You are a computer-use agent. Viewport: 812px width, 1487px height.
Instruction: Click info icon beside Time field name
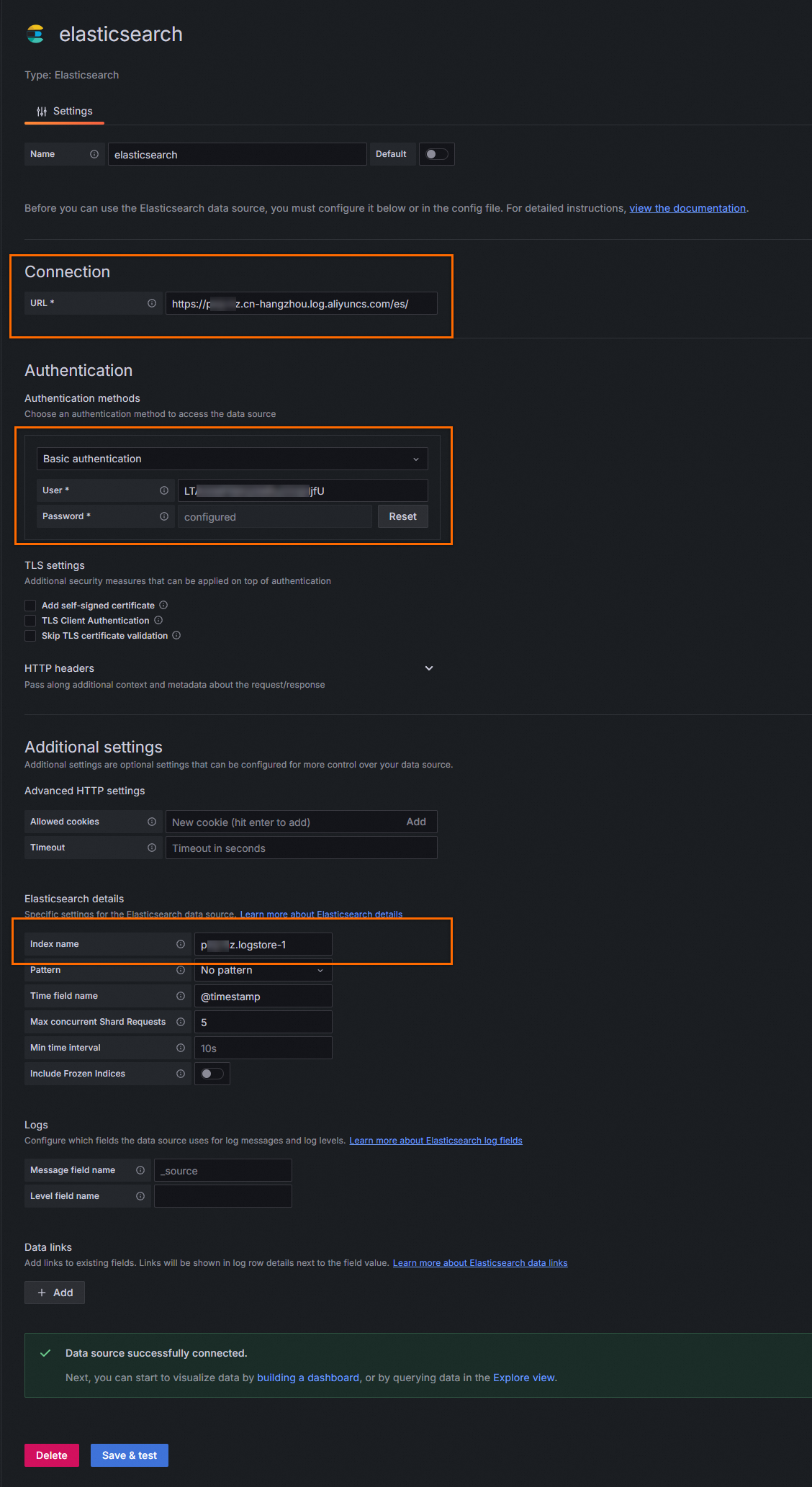[x=181, y=996]
